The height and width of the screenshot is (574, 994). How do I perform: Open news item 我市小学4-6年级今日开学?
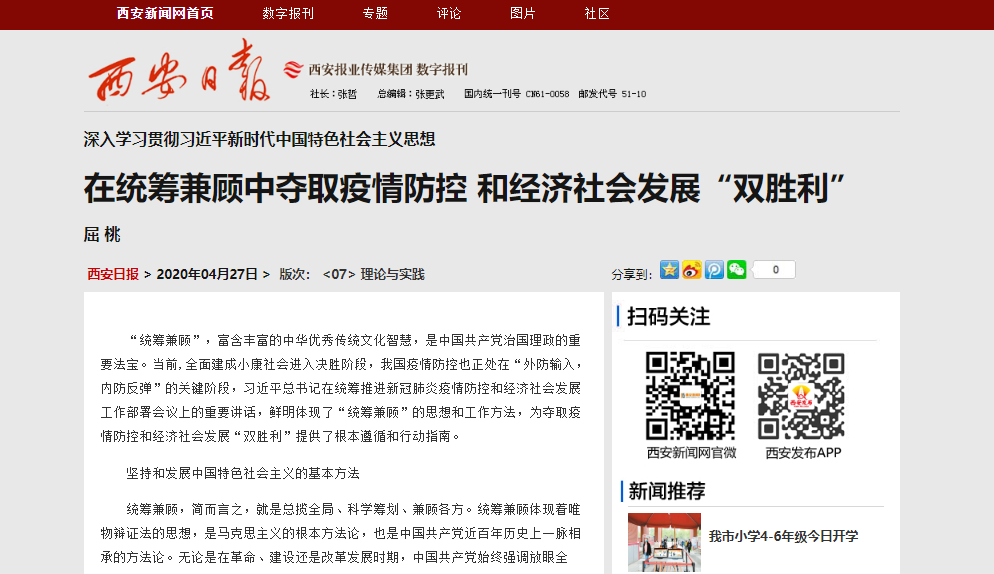tap(783, 536)
